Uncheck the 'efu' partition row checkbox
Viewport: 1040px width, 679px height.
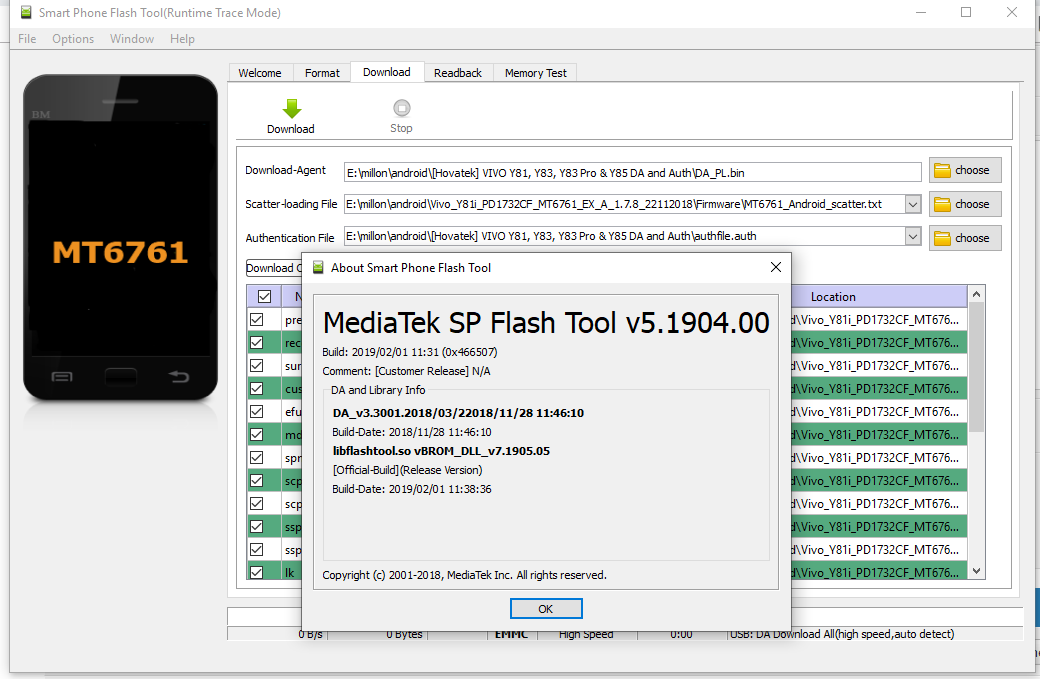coord(257,412)
